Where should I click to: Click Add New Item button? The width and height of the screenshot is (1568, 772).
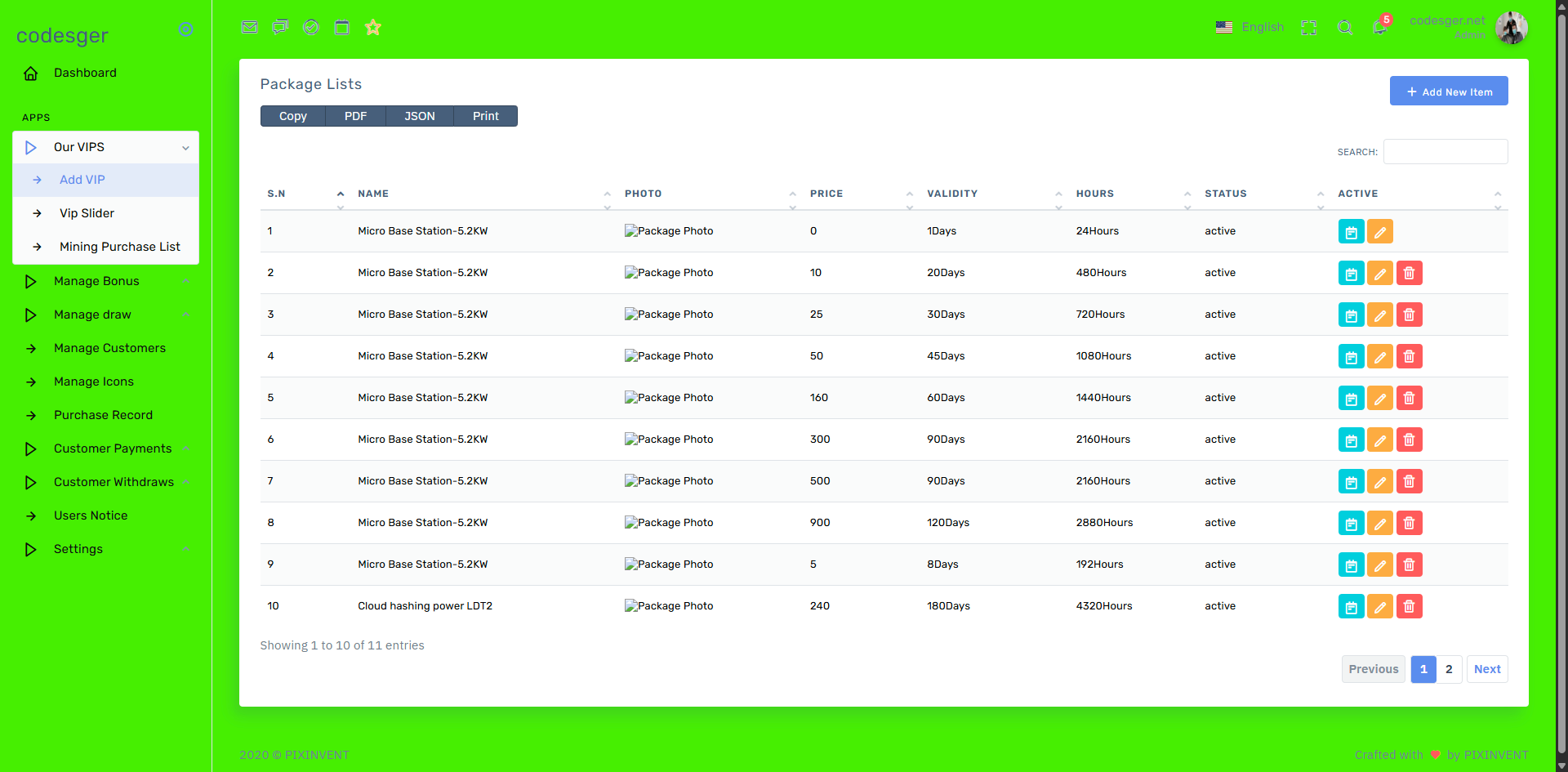(1449, 91)
